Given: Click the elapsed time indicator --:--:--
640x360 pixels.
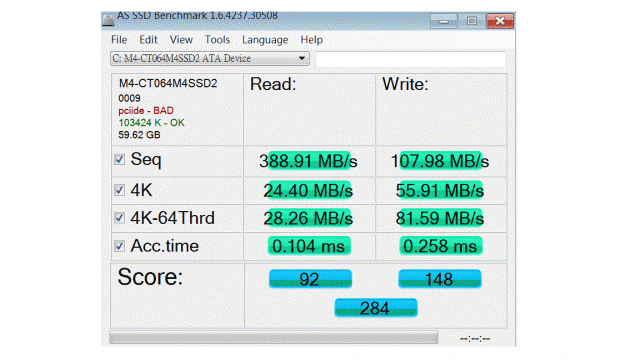Looking at the screenshot, I should point(475,338).
